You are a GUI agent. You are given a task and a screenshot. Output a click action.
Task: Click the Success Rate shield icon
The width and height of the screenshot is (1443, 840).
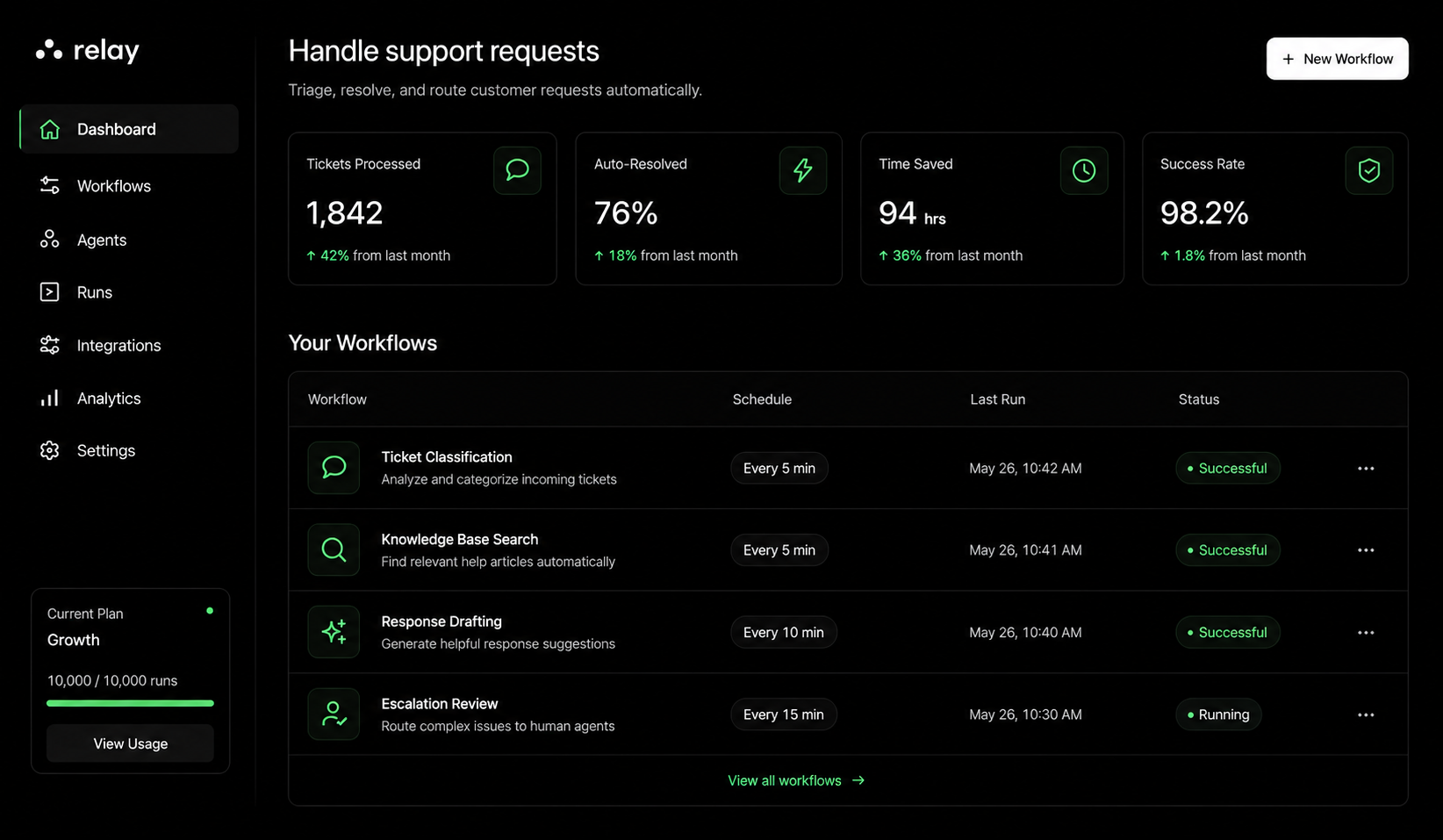pos(1369,170)
